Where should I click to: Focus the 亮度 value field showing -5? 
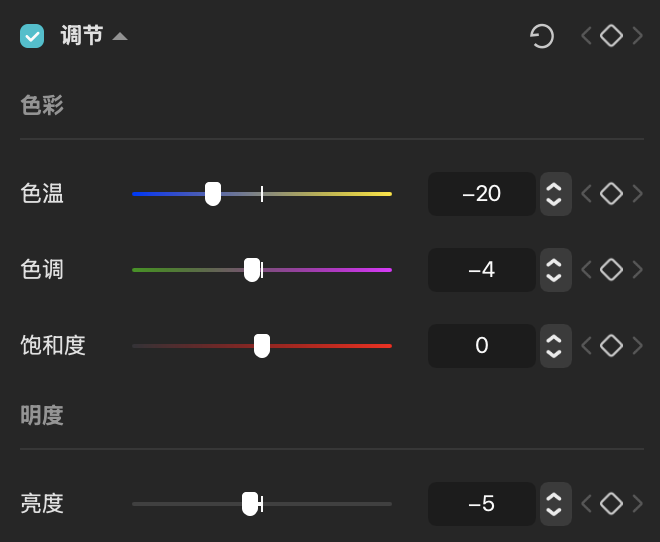pos(482,504)
